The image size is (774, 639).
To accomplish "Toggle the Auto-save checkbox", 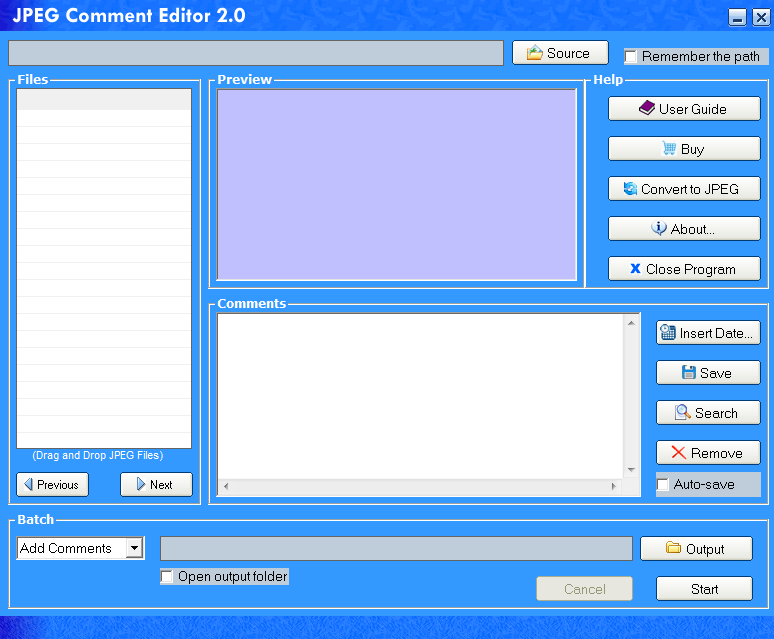I will (x=662, y=485).
